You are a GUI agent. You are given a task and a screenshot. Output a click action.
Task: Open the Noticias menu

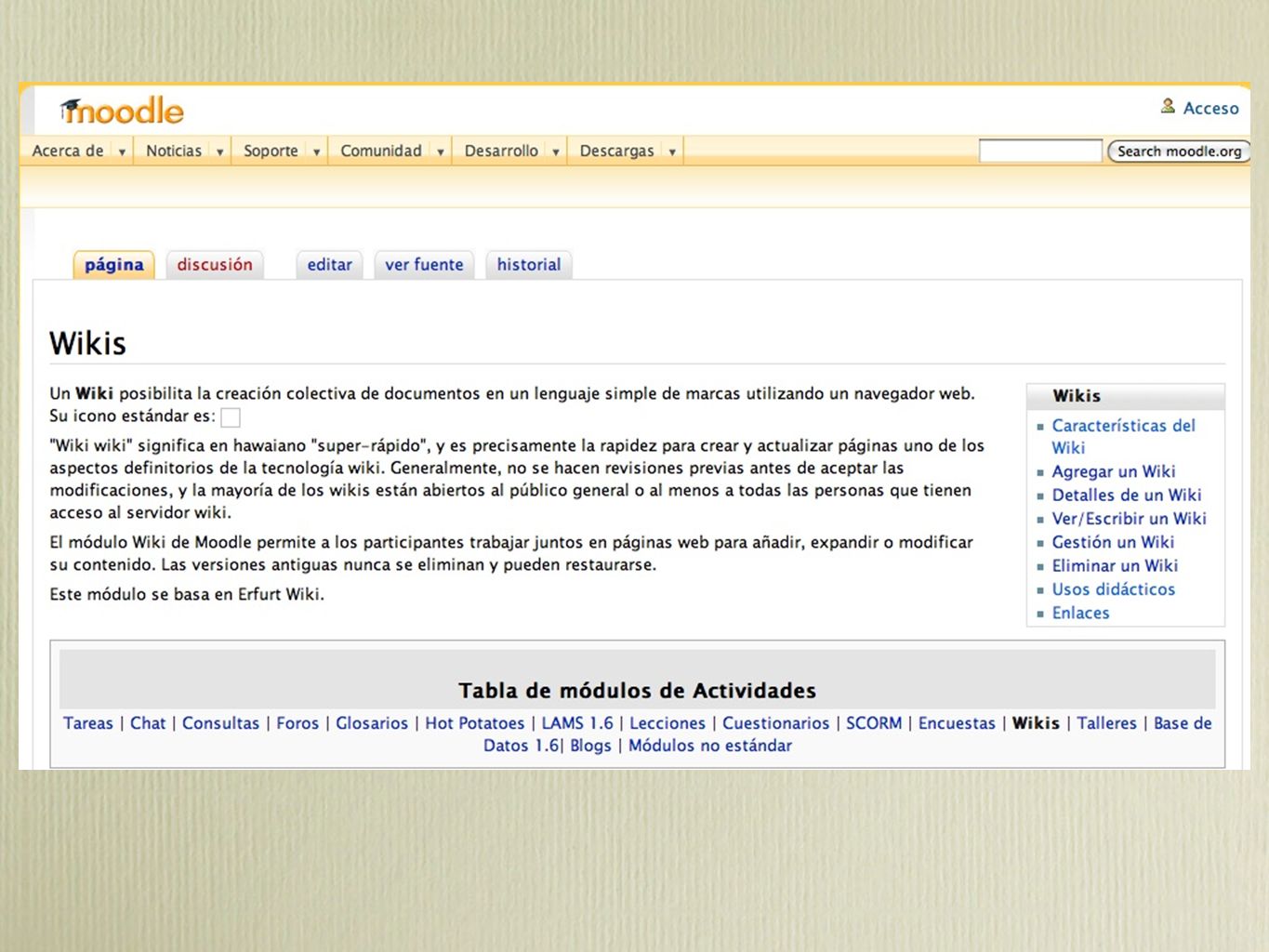tap(174, 151)
